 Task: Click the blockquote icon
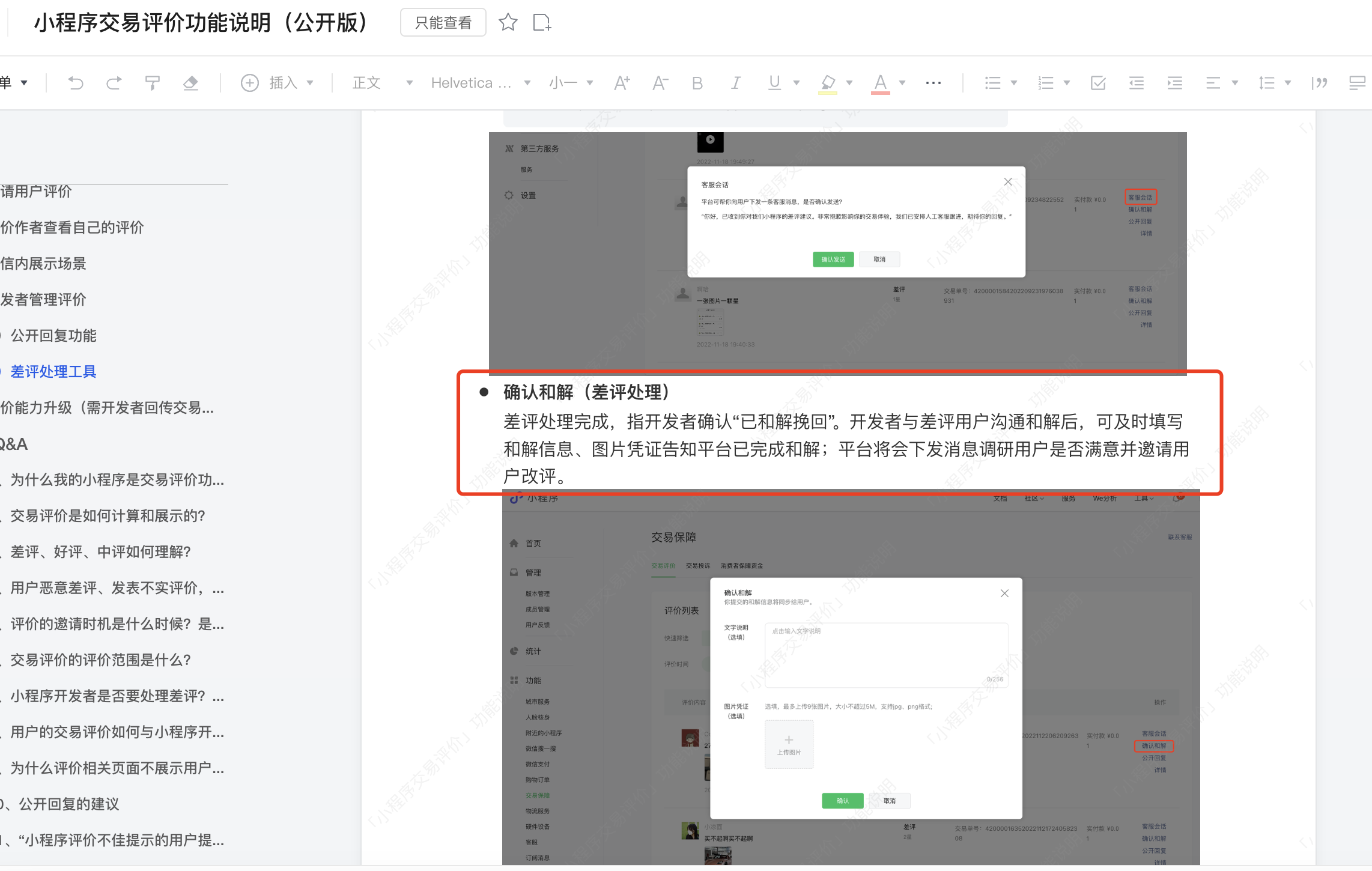click(x=1320, y=83)
